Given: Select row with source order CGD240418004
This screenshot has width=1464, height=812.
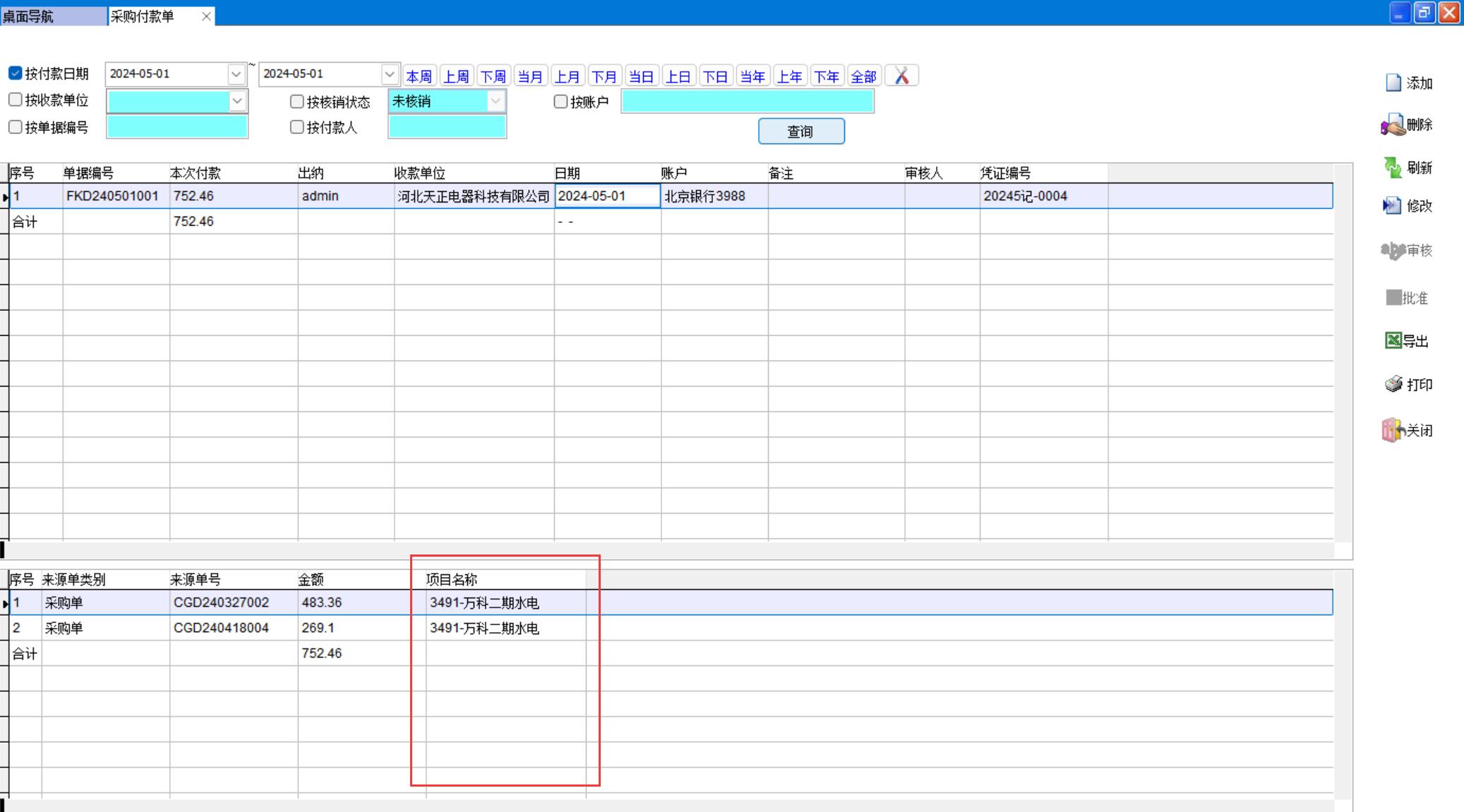Looking at the screenshot, I should coord(220,628).
